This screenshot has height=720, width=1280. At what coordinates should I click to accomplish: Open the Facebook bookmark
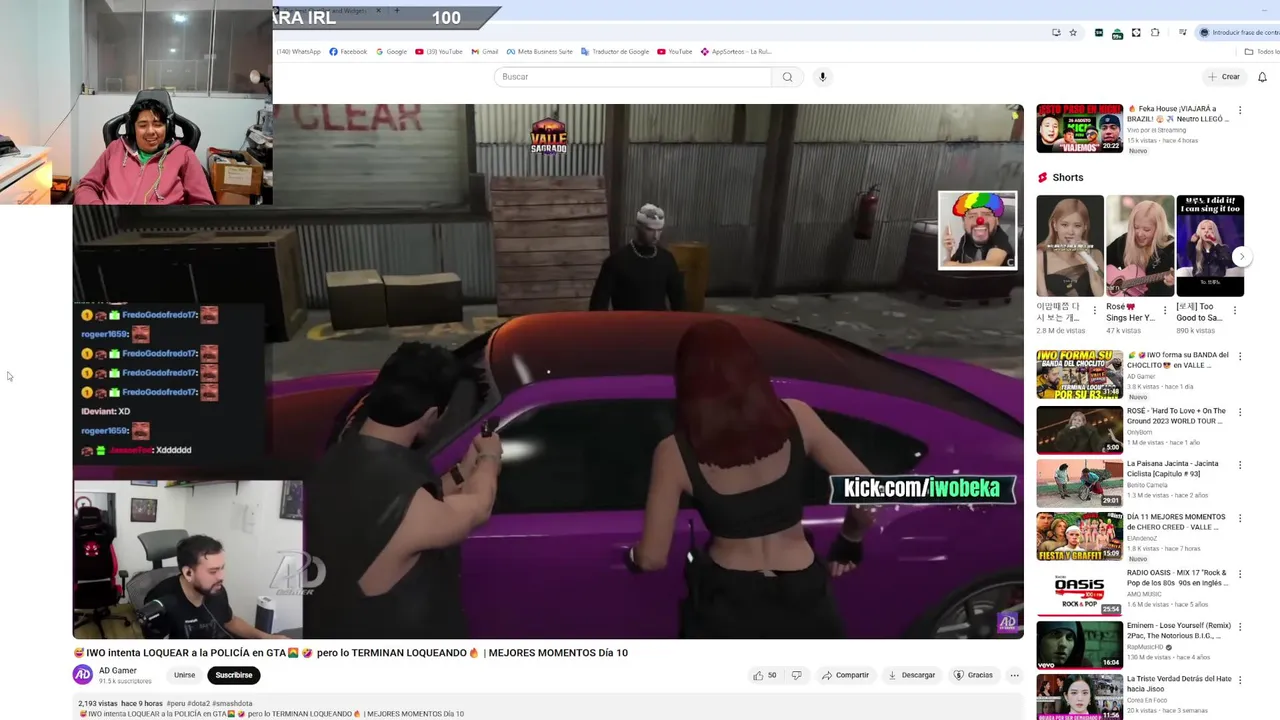tap(348, 52)
